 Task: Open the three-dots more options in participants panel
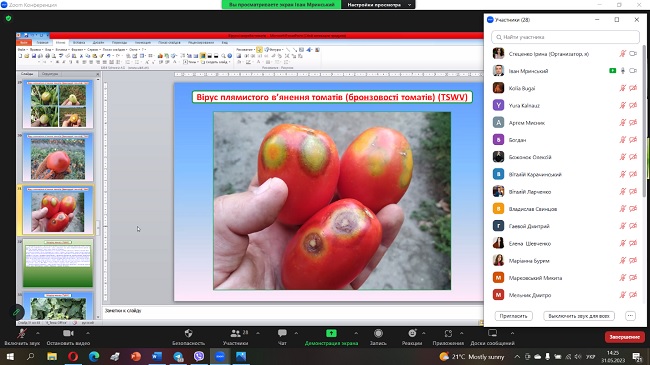pyautogui.click(x=630, y=316)
